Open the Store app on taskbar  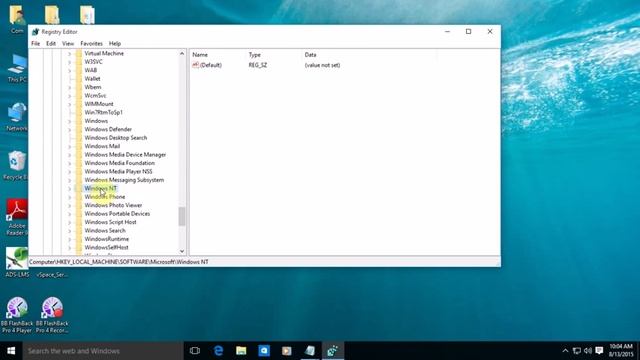[x=264, y=351]
